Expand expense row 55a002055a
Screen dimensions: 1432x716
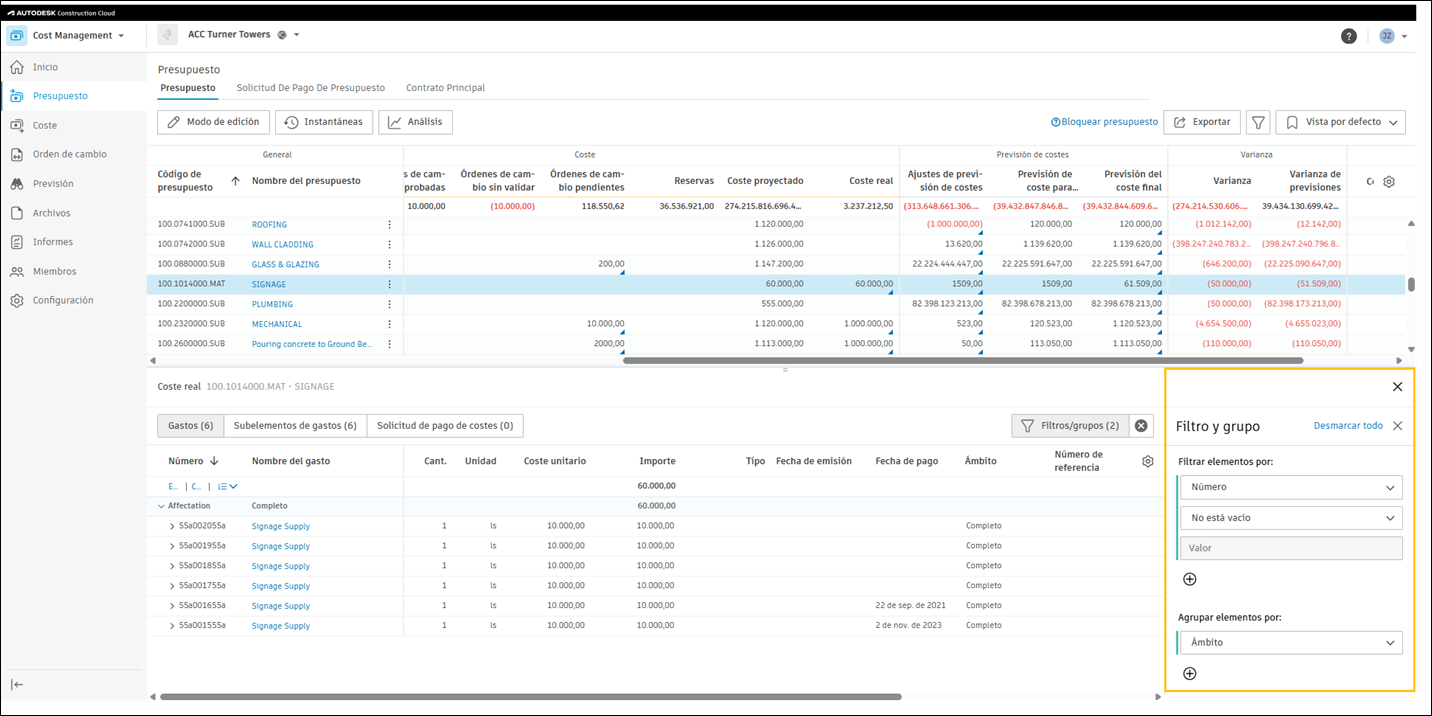[x=172, y=526]
